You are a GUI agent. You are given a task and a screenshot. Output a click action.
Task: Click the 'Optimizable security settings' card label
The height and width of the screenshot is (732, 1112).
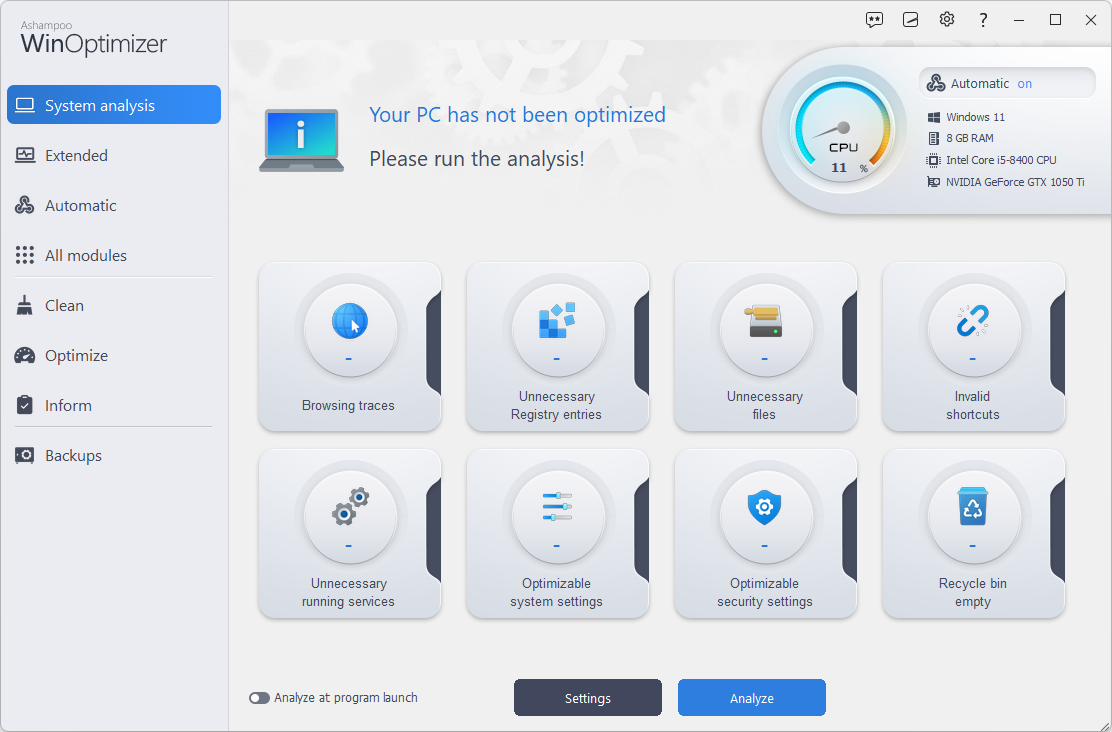pos(764,592)
